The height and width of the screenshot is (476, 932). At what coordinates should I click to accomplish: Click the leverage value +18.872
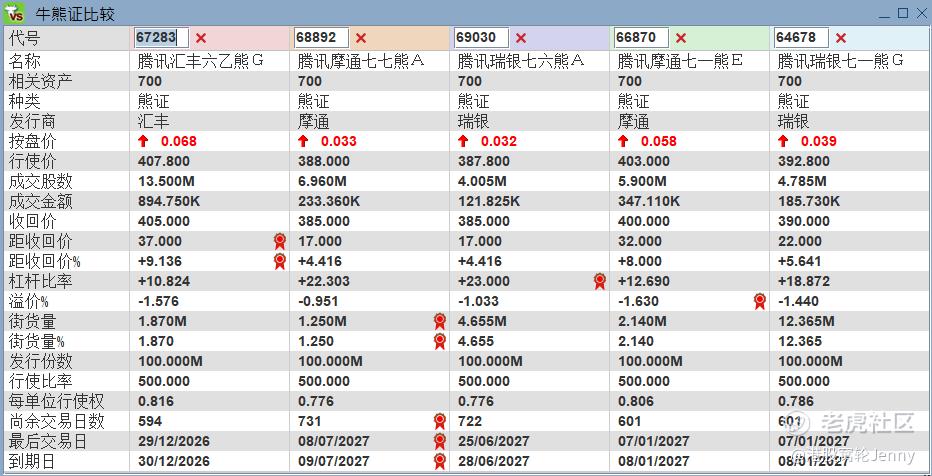(x=804, y=281)
